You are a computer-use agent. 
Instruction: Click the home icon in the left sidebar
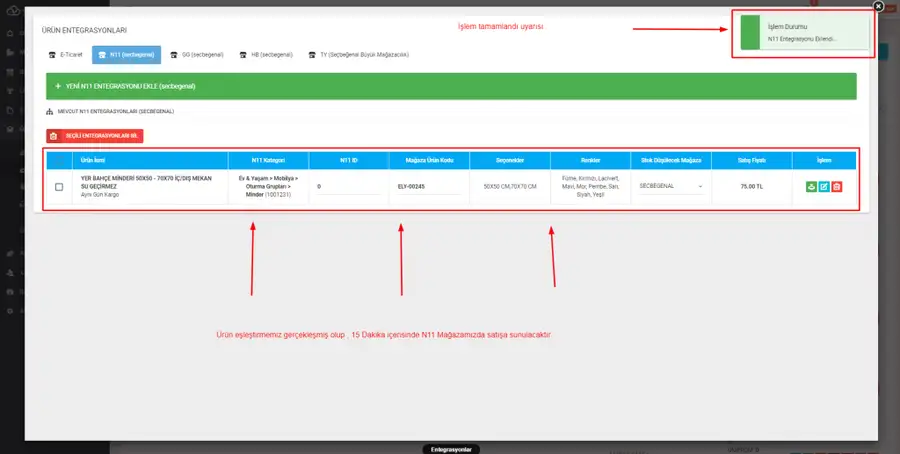[10, 33]
